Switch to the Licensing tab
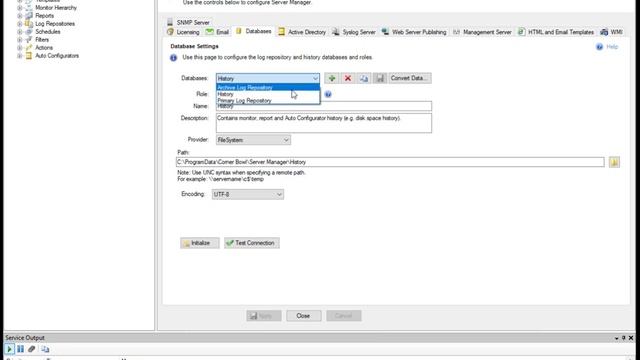640x360 pixels. 183,32
